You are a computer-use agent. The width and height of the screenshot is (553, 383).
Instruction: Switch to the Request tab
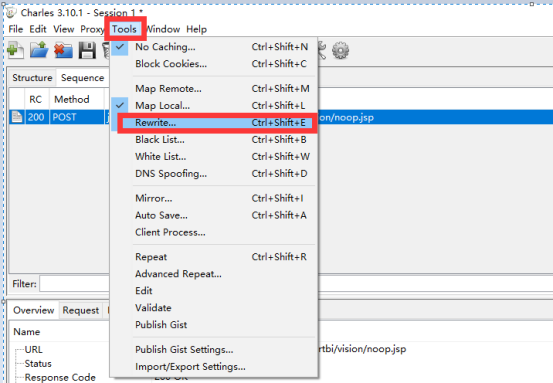click(81, 310)
